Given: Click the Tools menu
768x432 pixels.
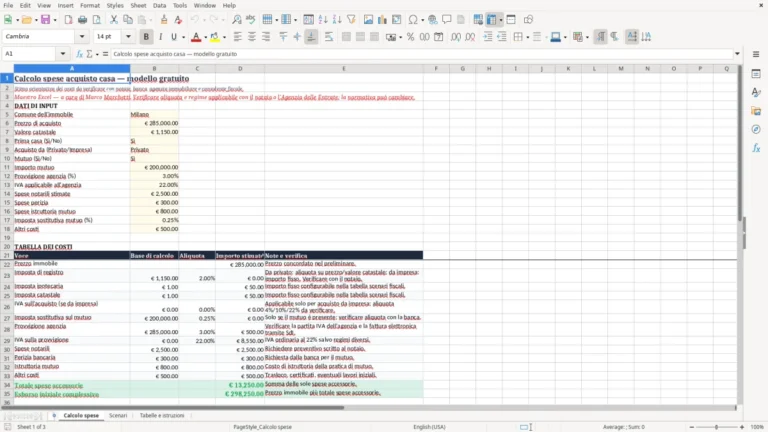Looking at the screenshot, I should (180, 5).
